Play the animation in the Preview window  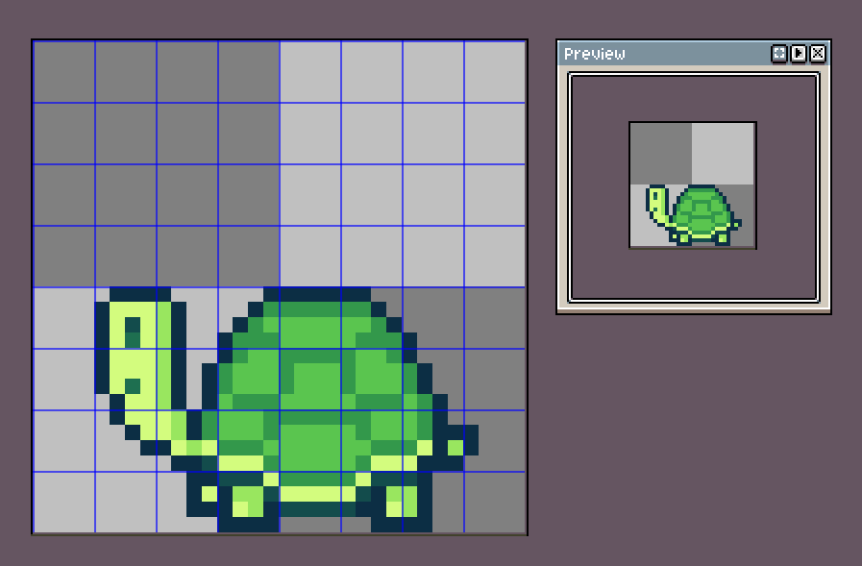pyautogui.click(x=798, y=53)
